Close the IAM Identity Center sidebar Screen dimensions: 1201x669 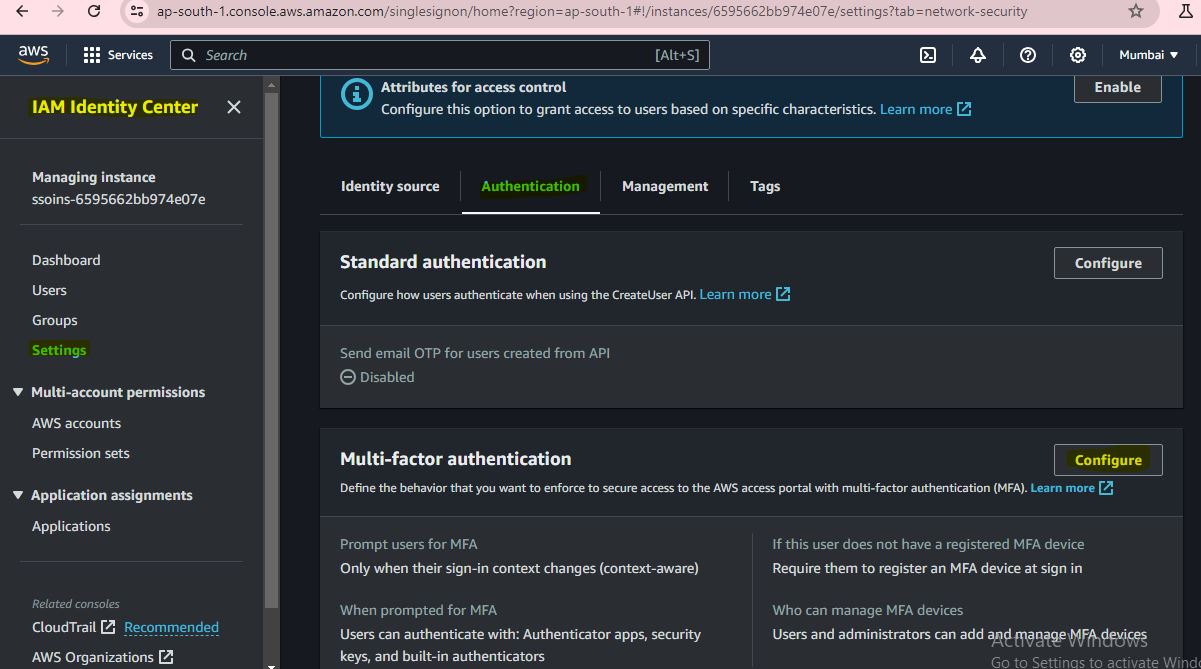click(x=234, y=107)
